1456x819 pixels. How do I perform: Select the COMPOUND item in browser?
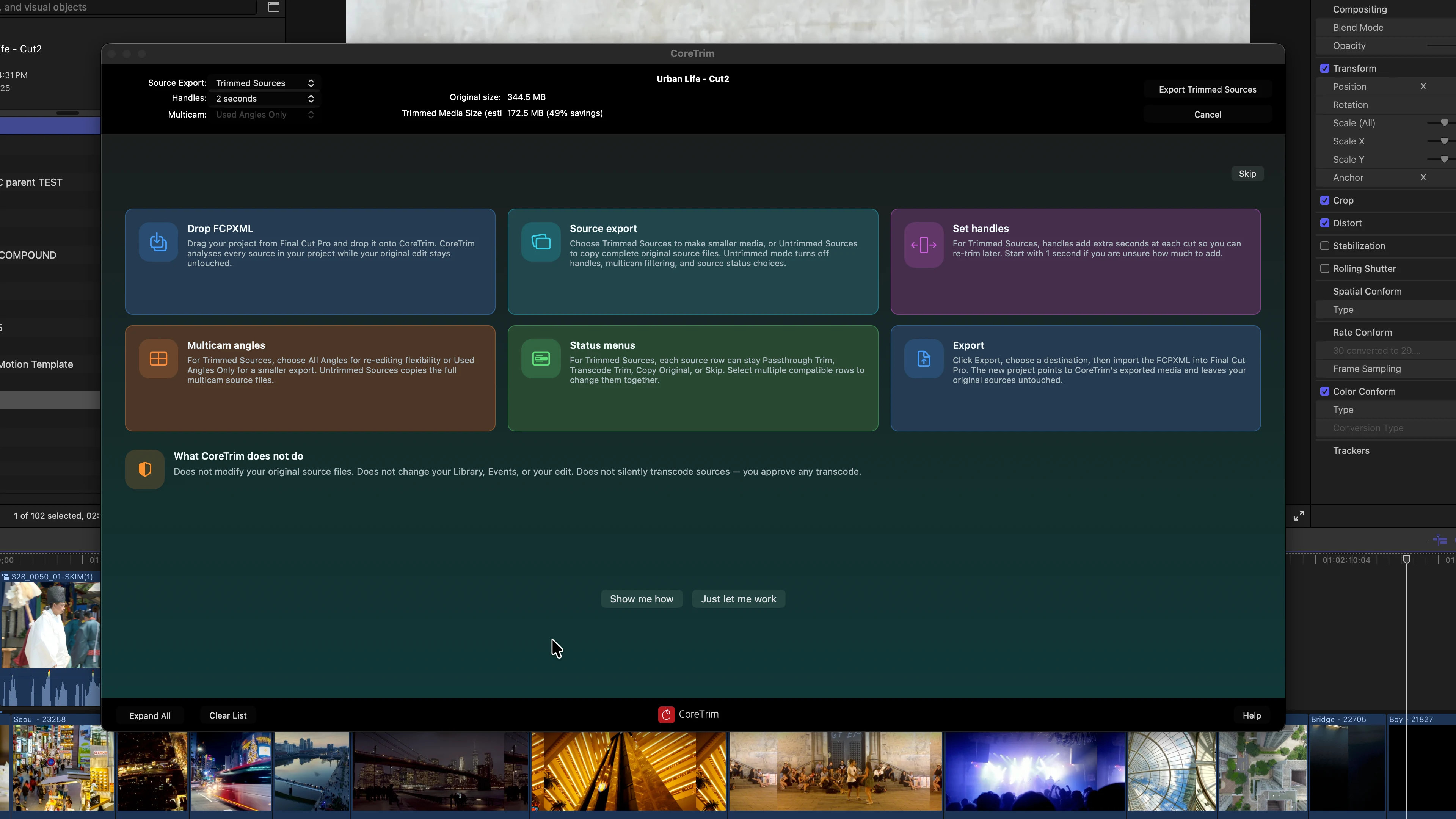coord(28,255)
